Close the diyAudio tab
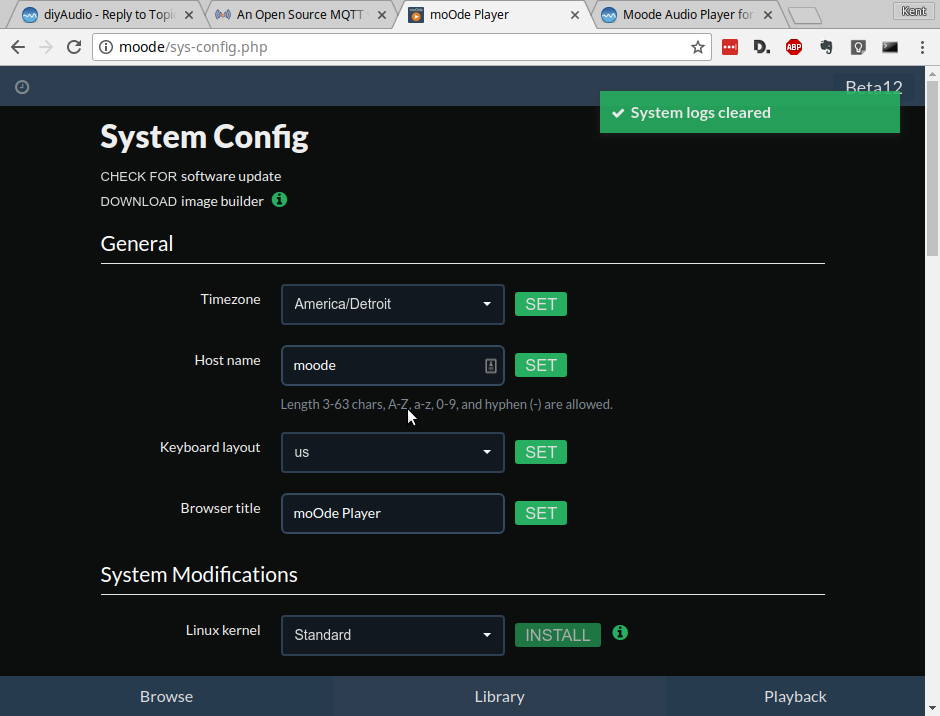Image resolution: width=940 pixels, height=716 pixels. click(189, 15)
